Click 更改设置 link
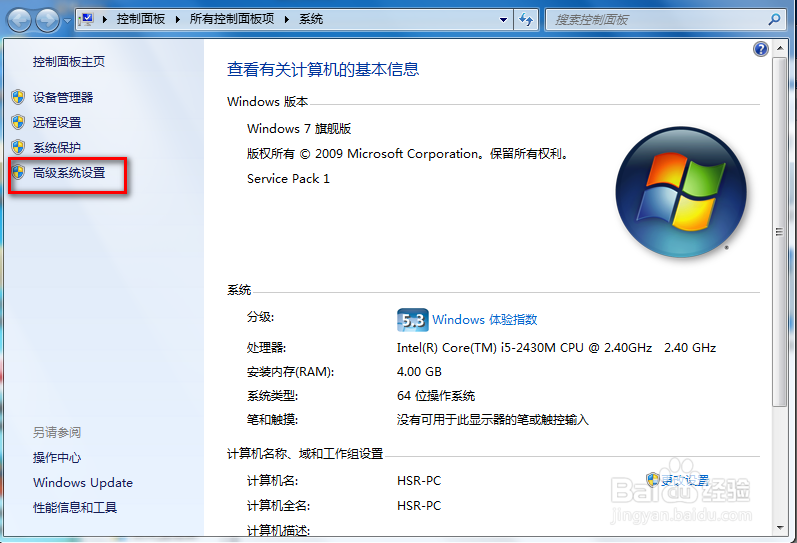The image size is (797, 543). [x=684, y=480]
